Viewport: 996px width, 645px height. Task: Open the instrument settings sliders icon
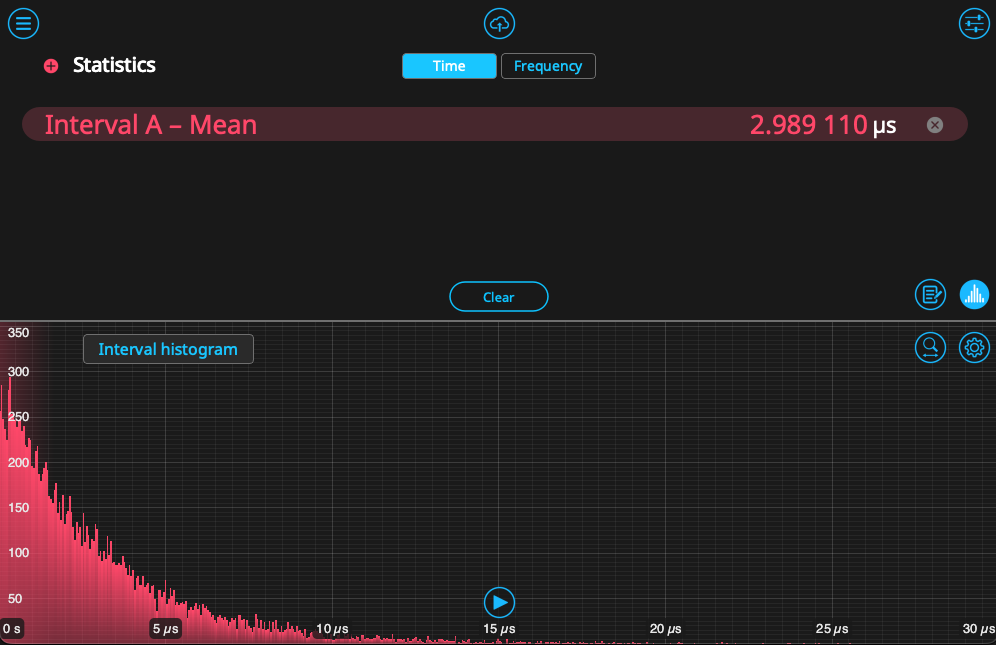pos(973,23)
